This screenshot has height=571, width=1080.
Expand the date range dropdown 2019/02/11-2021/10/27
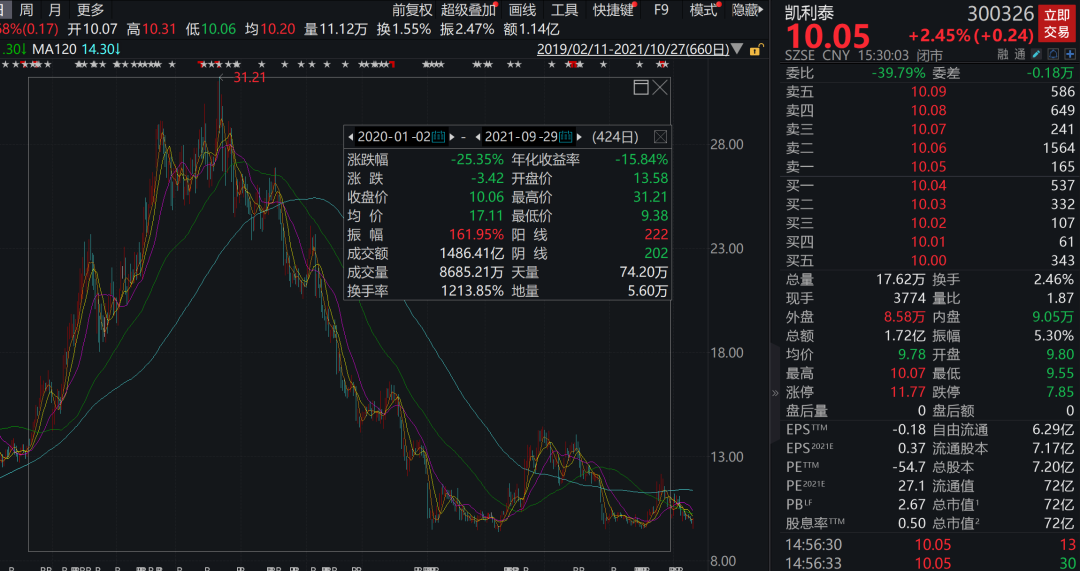tap(737, 49)
